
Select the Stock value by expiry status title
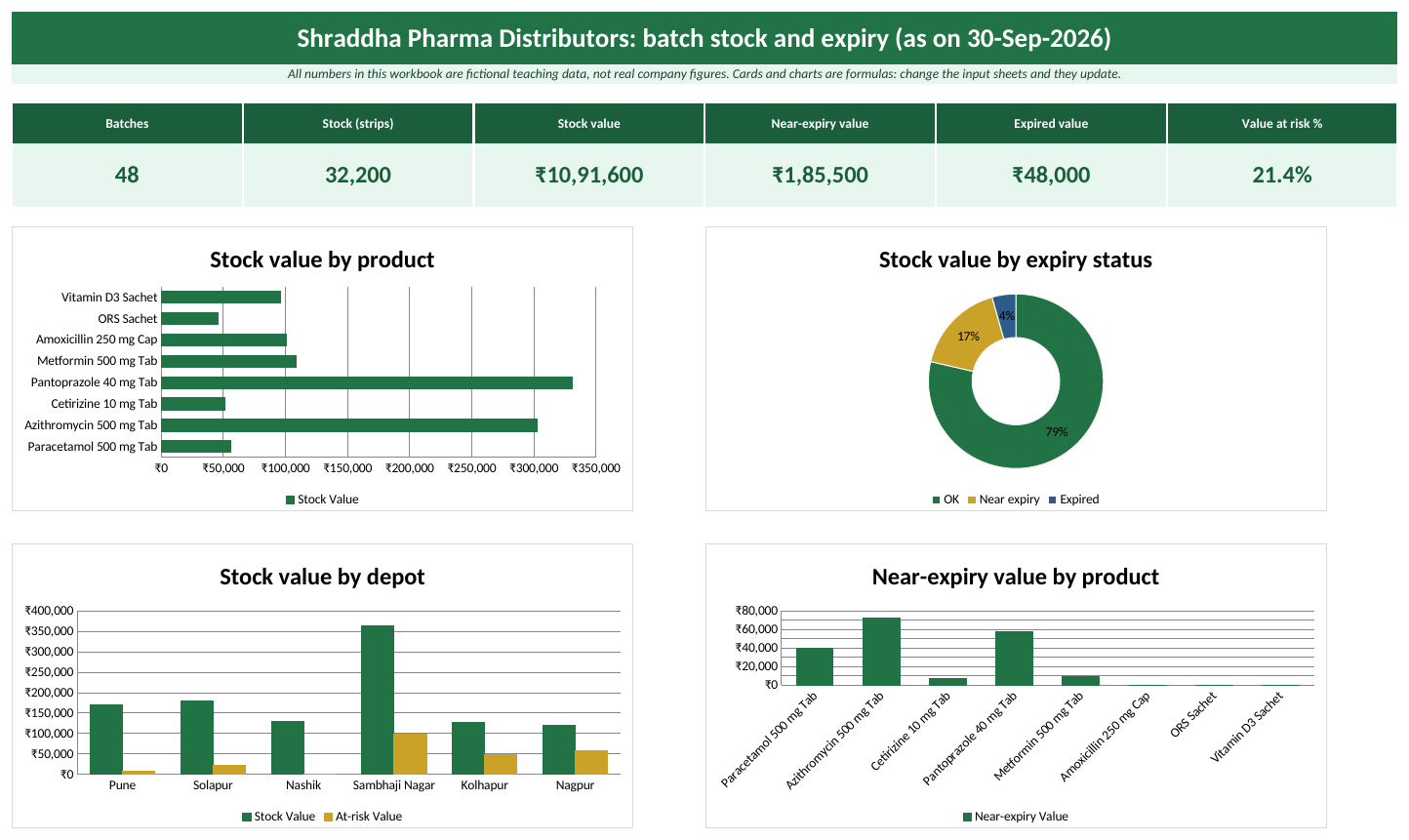pyautogui.click(x=1016, y=260)
